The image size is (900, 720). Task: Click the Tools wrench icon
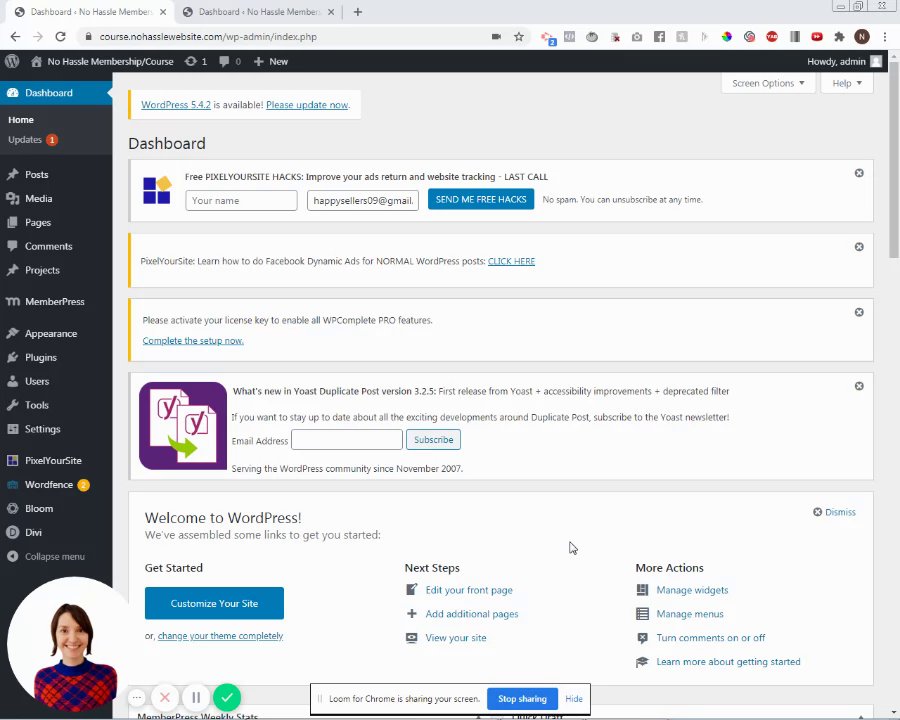point(13,405)
